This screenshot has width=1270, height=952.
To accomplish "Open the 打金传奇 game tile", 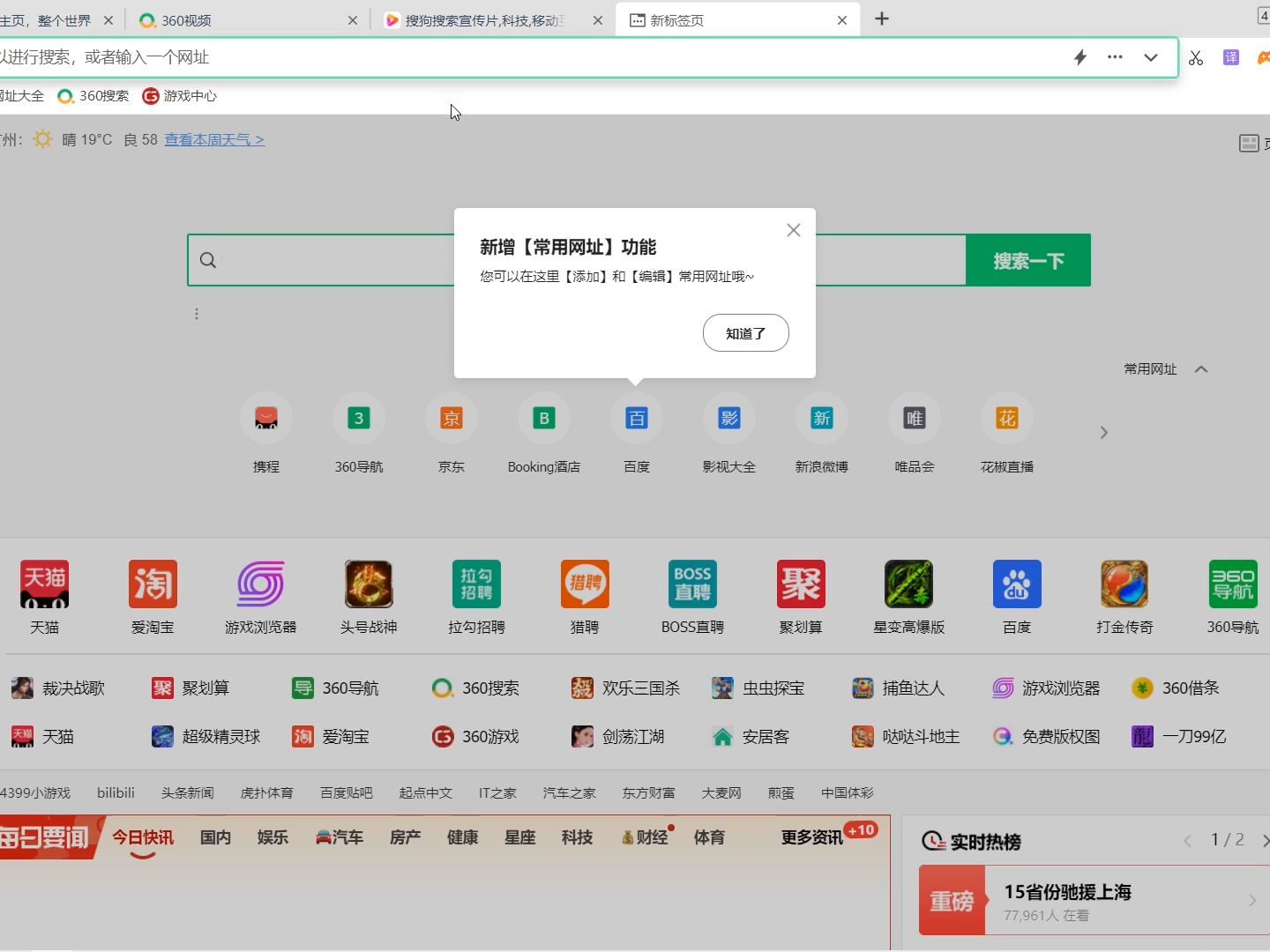I will (x=1124, y=584).
